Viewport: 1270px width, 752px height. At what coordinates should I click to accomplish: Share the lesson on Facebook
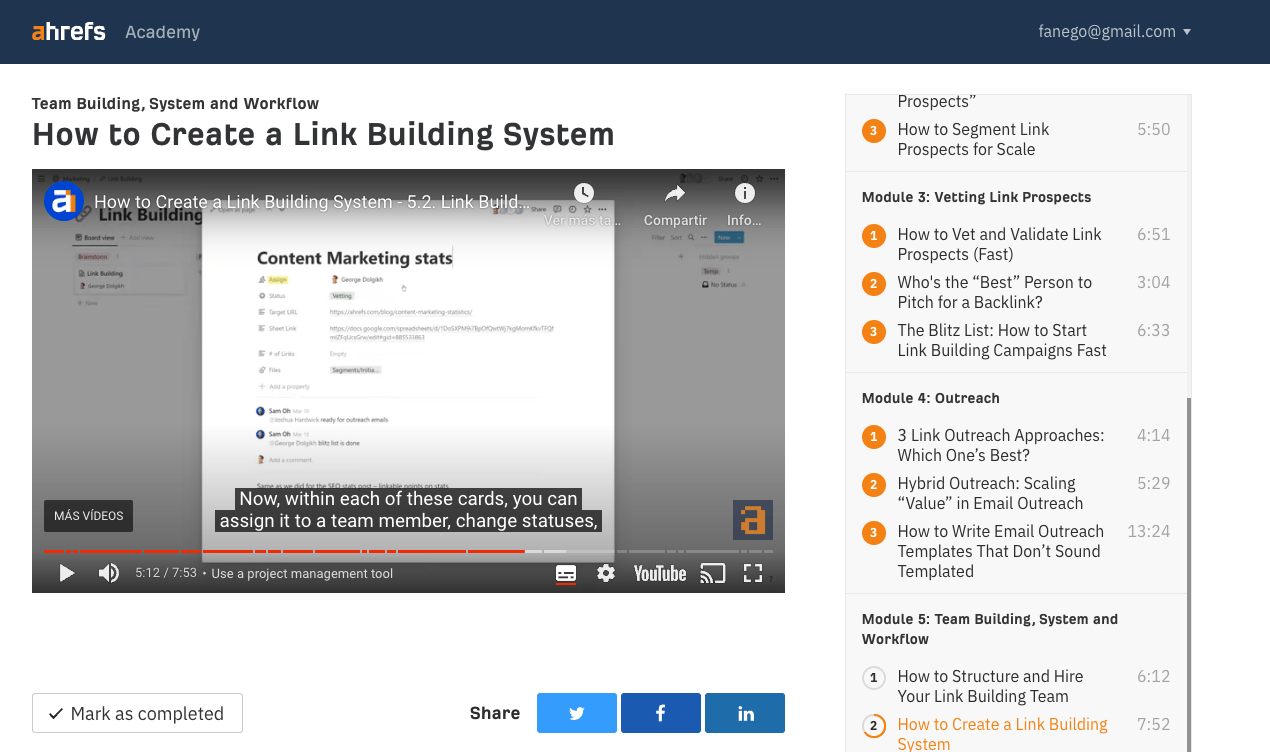coord(660,712)
